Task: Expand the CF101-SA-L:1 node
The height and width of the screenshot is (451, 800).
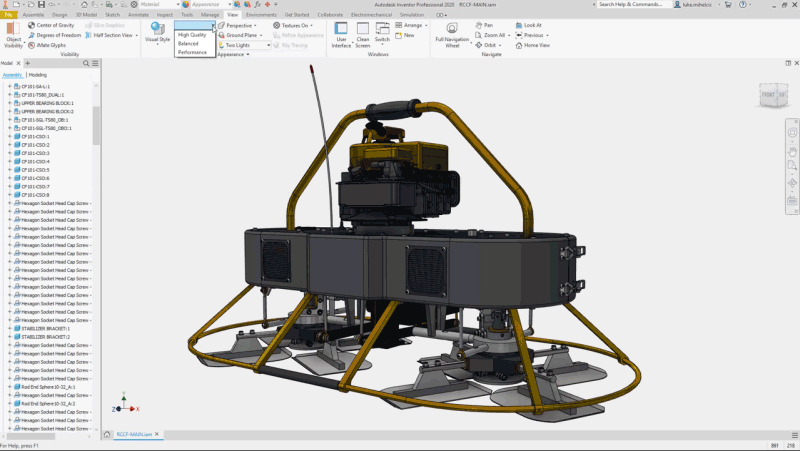Action: [9, 87]
